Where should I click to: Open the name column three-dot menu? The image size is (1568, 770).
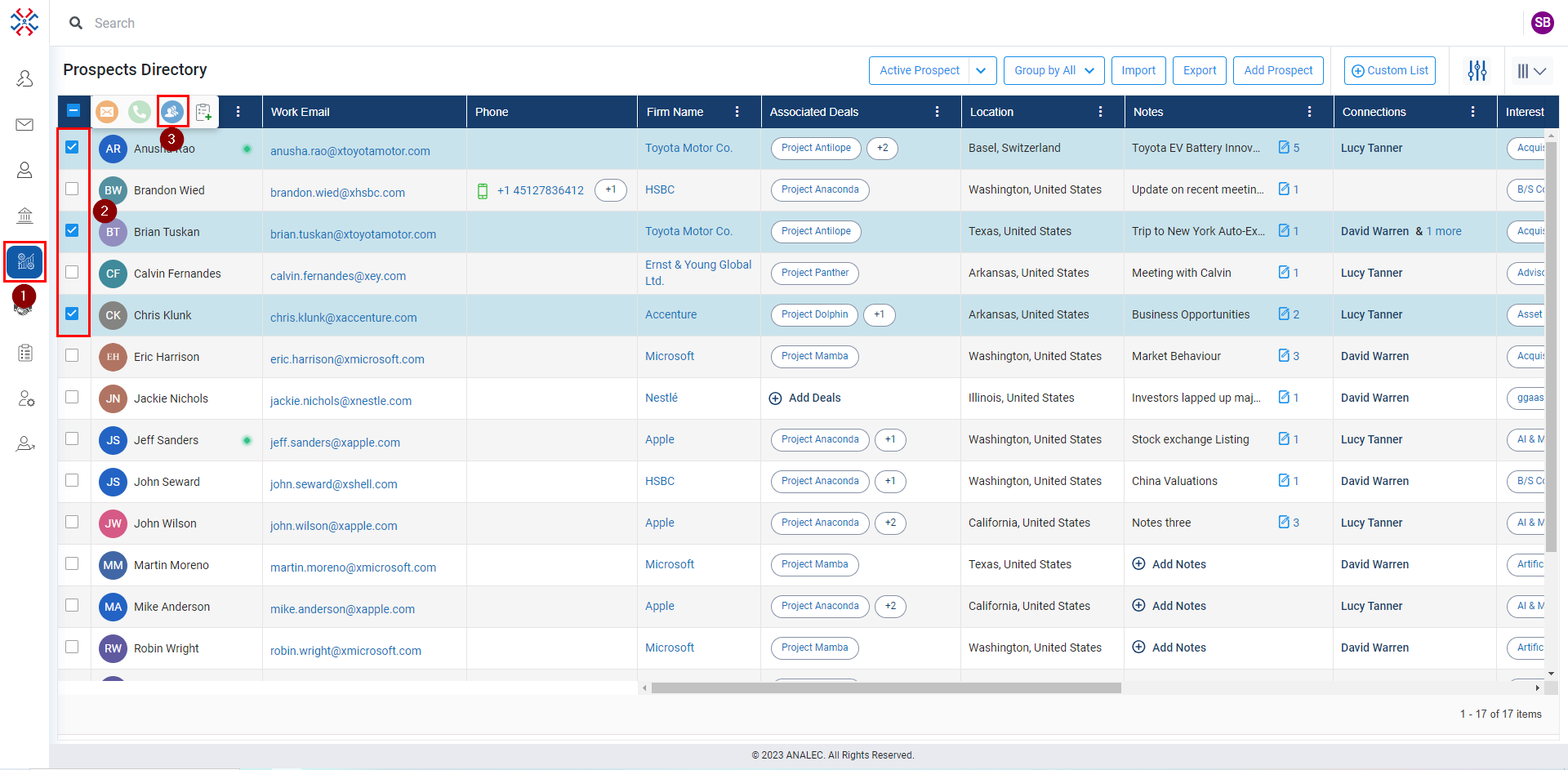238,112
